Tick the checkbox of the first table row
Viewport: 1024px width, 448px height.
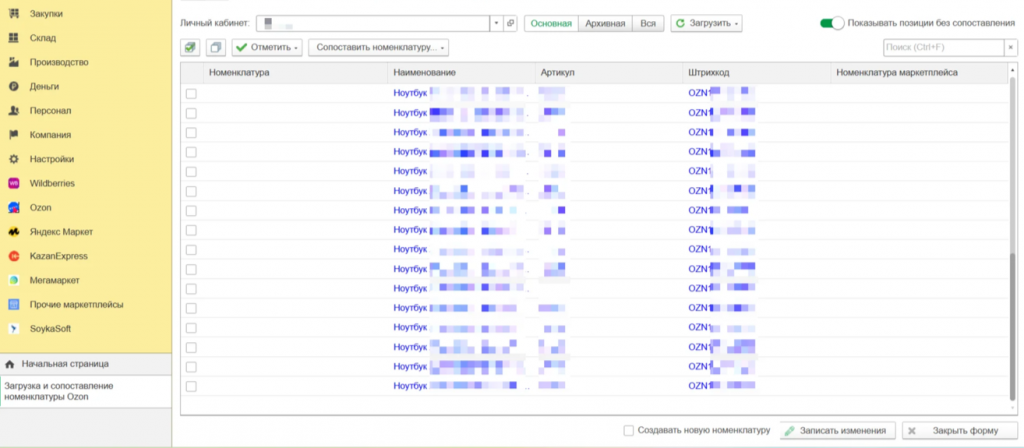pos(191,93)
